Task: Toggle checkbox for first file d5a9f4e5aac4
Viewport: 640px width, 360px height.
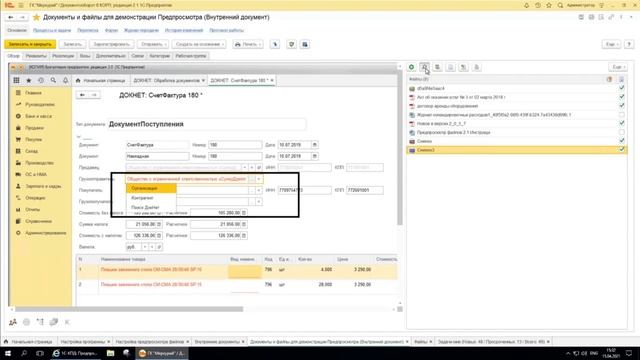Action: point(621,88)
